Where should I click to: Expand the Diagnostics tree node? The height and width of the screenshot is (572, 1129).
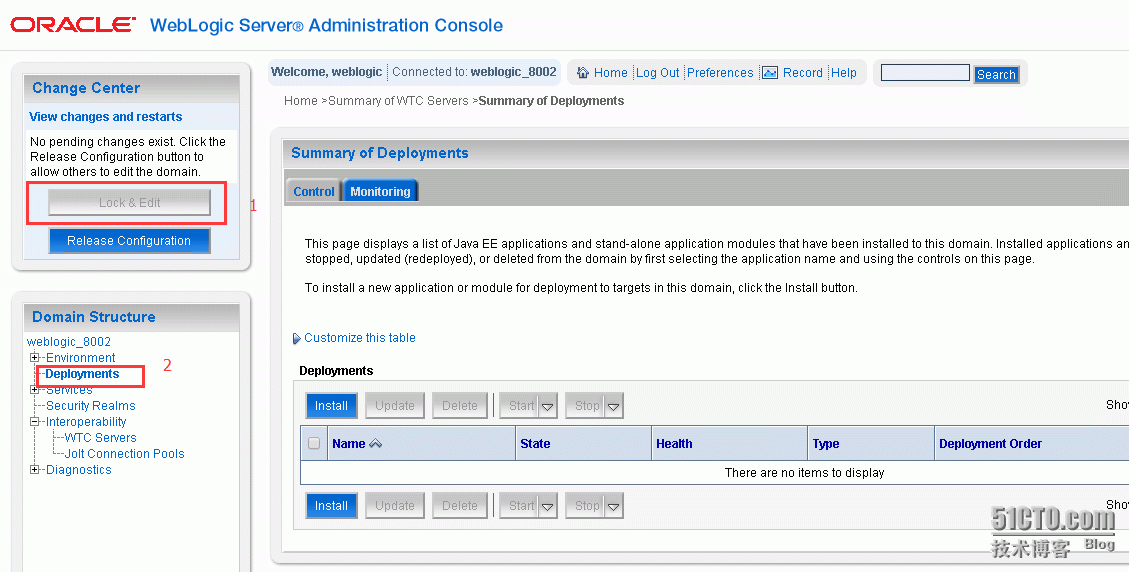coord(34,470)
